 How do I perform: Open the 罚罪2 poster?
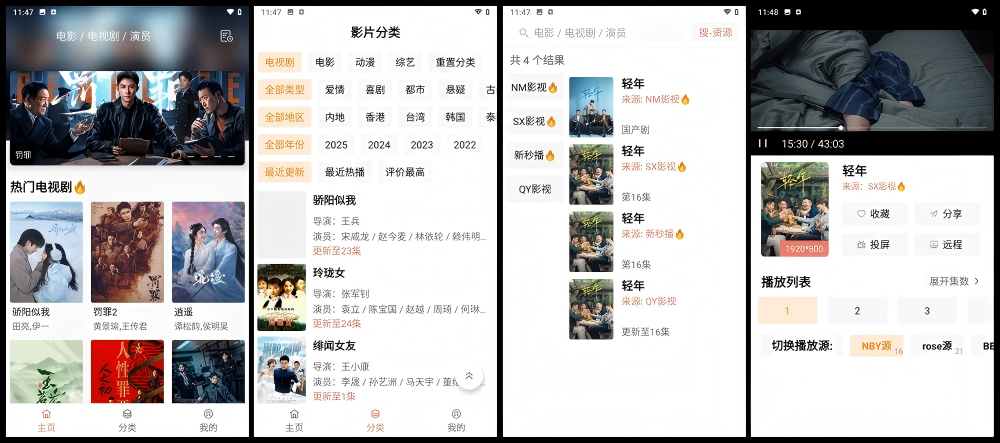click(127, 252)
